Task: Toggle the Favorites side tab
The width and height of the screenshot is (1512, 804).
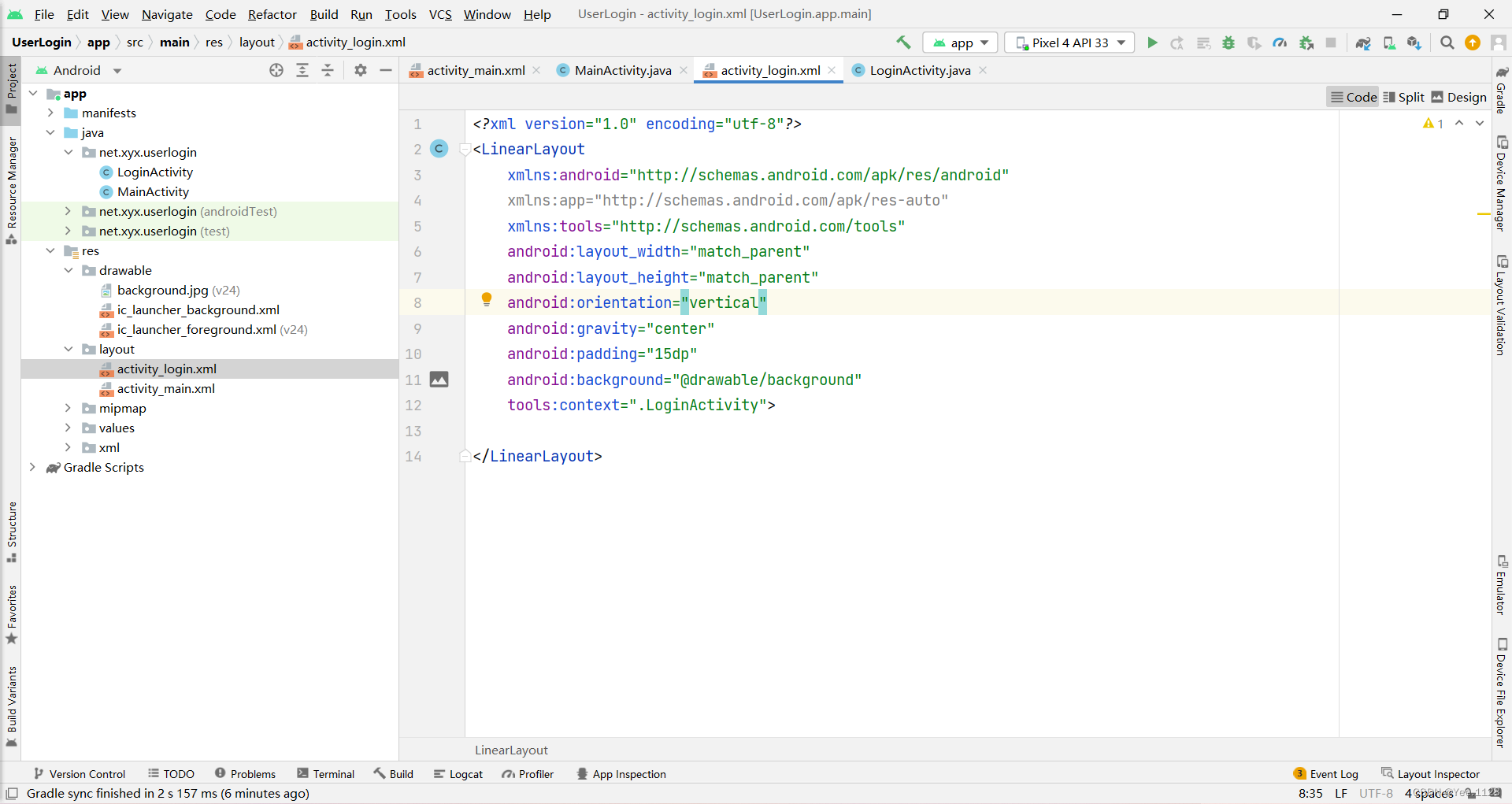Action: (12, 614)
